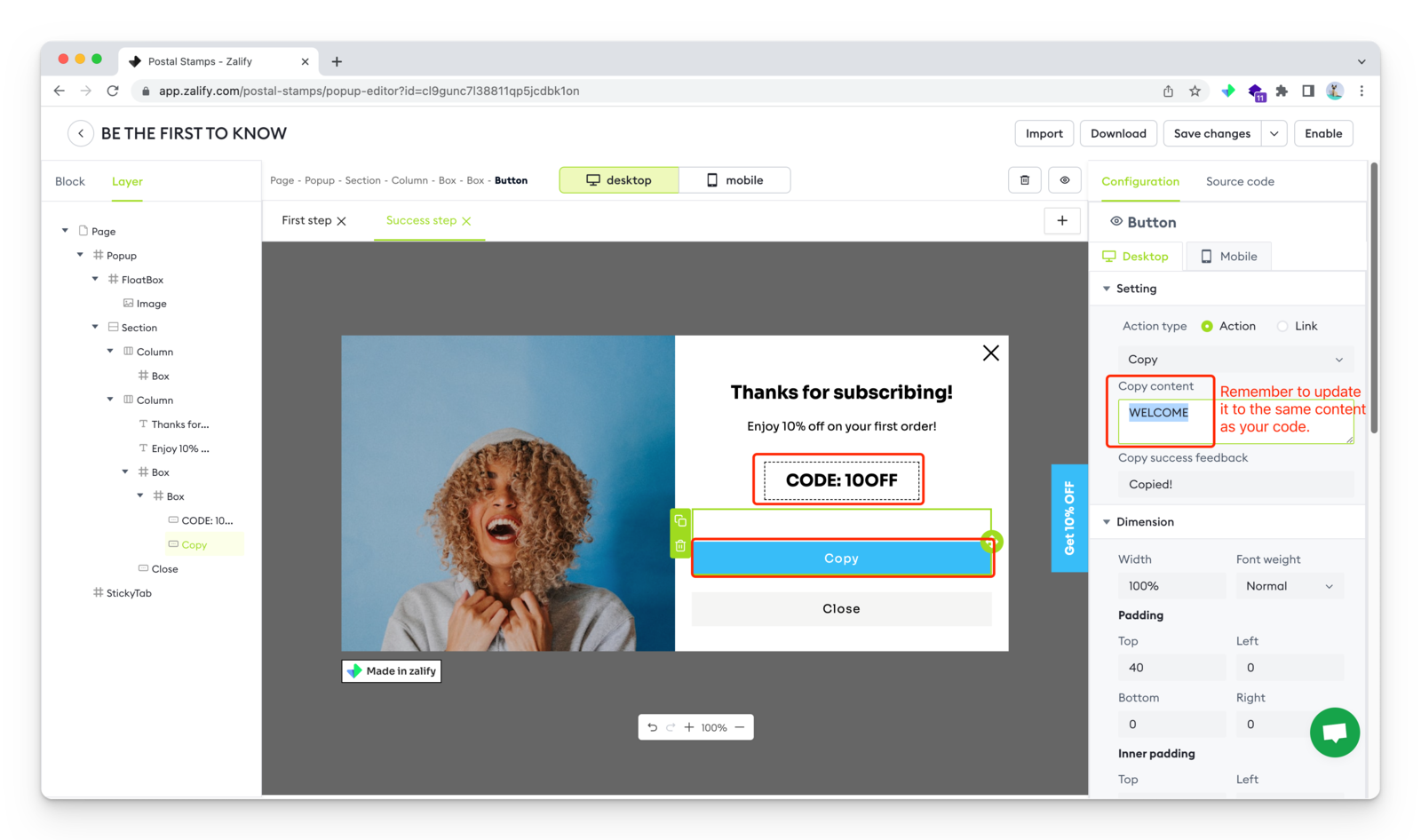Close the popup with the X icon
Viewport: 1421px width, 840px height.
click(990, 353)
